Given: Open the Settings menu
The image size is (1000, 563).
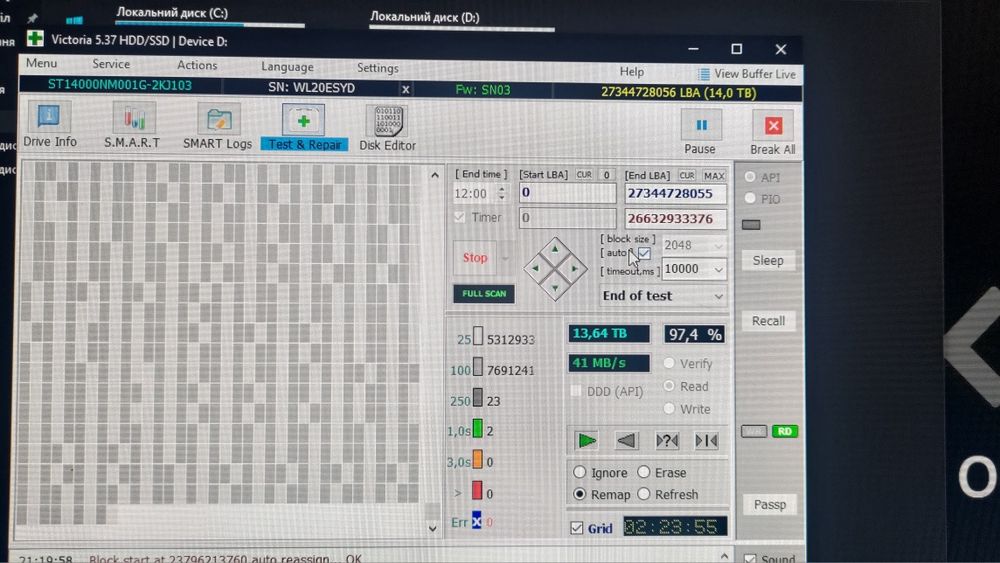Looking at the screenshot, I should (x=378, y=68).
